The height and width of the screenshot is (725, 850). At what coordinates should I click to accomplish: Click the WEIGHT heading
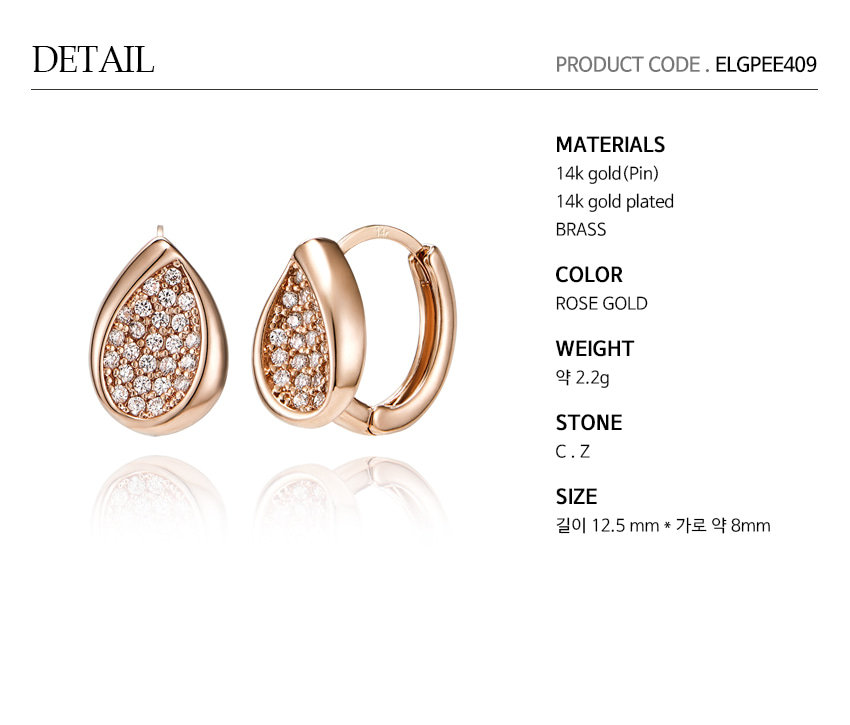(595, 349)
